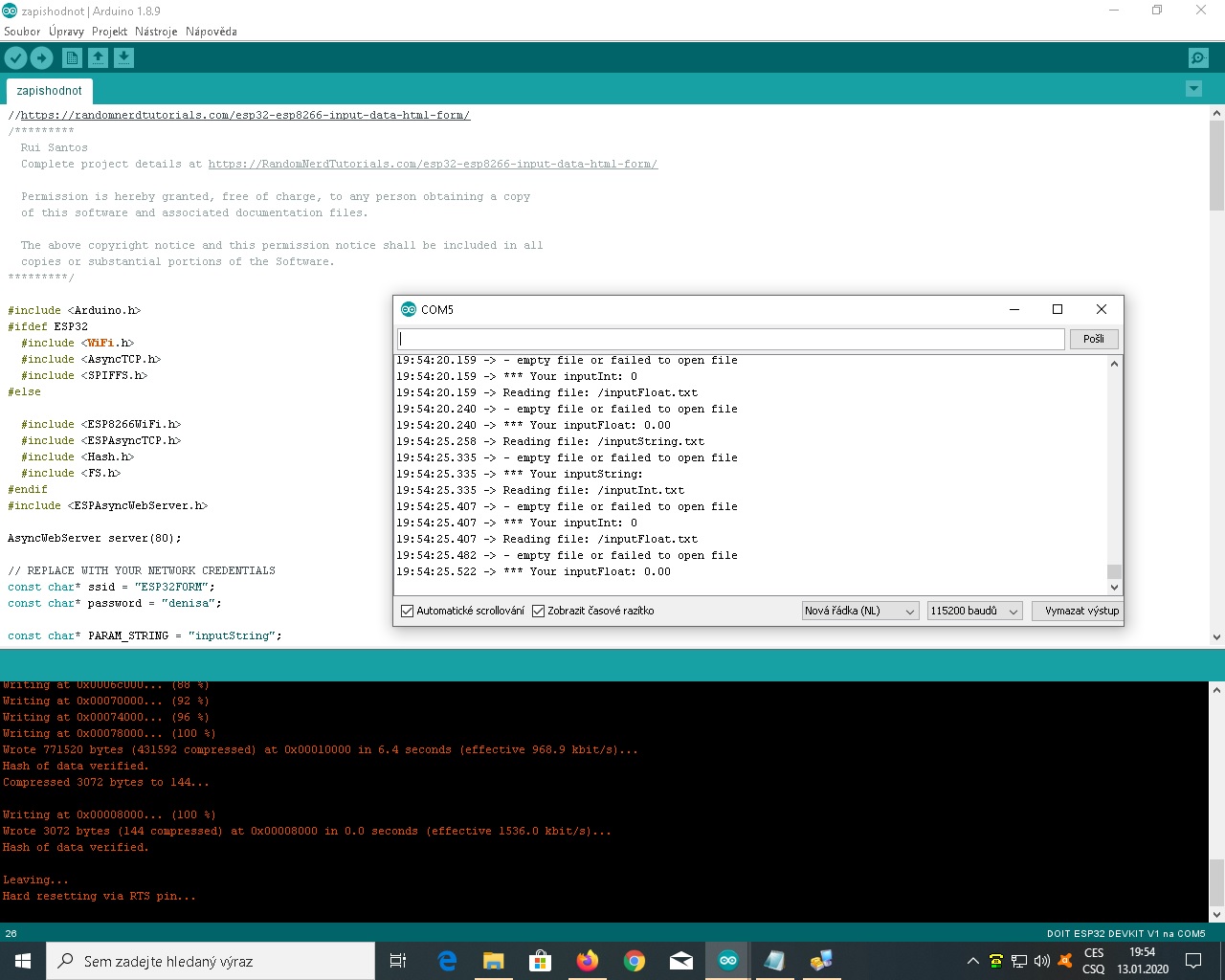The height and width of the screenshot is (980, 1225).
Task: Launch Chrome from the taskbar
Action: tap(634, 960)
